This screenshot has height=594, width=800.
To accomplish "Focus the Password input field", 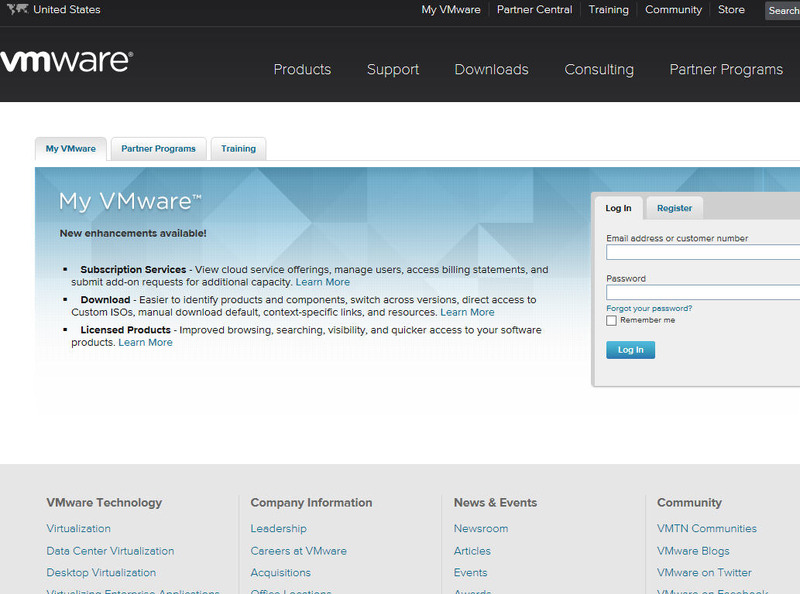I will 702,293.
